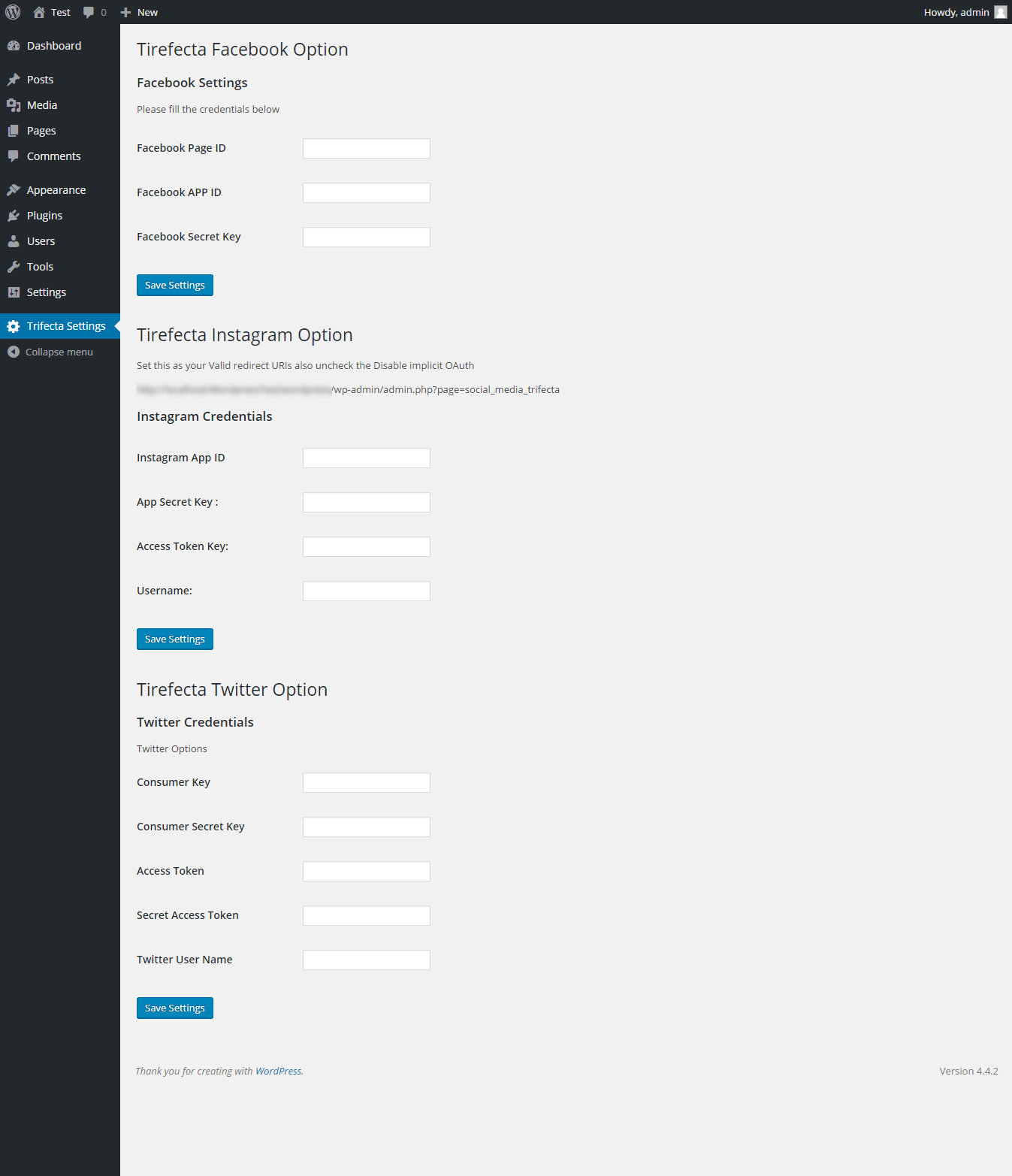Click the Version 4.4.2 footer text
The height and width of the screenshot is (1176, 1012).
tap(968, 1072)
